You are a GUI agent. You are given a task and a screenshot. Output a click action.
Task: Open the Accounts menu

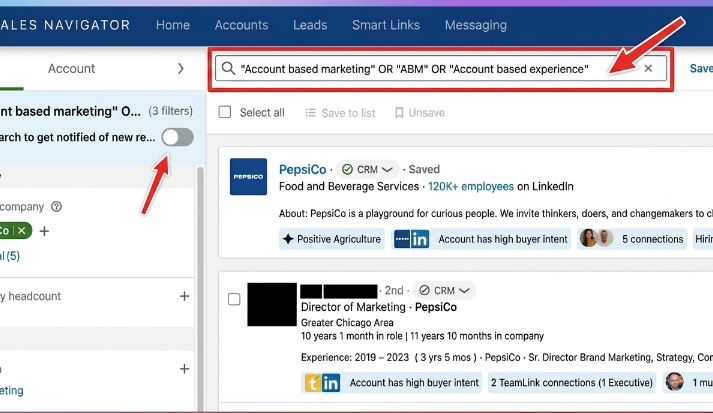[x=241, y=25]
